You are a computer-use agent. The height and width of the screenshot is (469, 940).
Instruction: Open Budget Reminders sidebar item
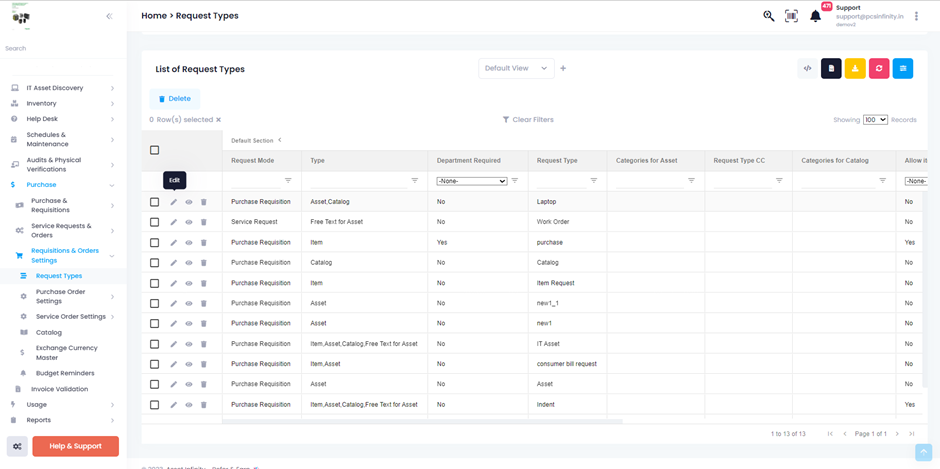[65, 373]
